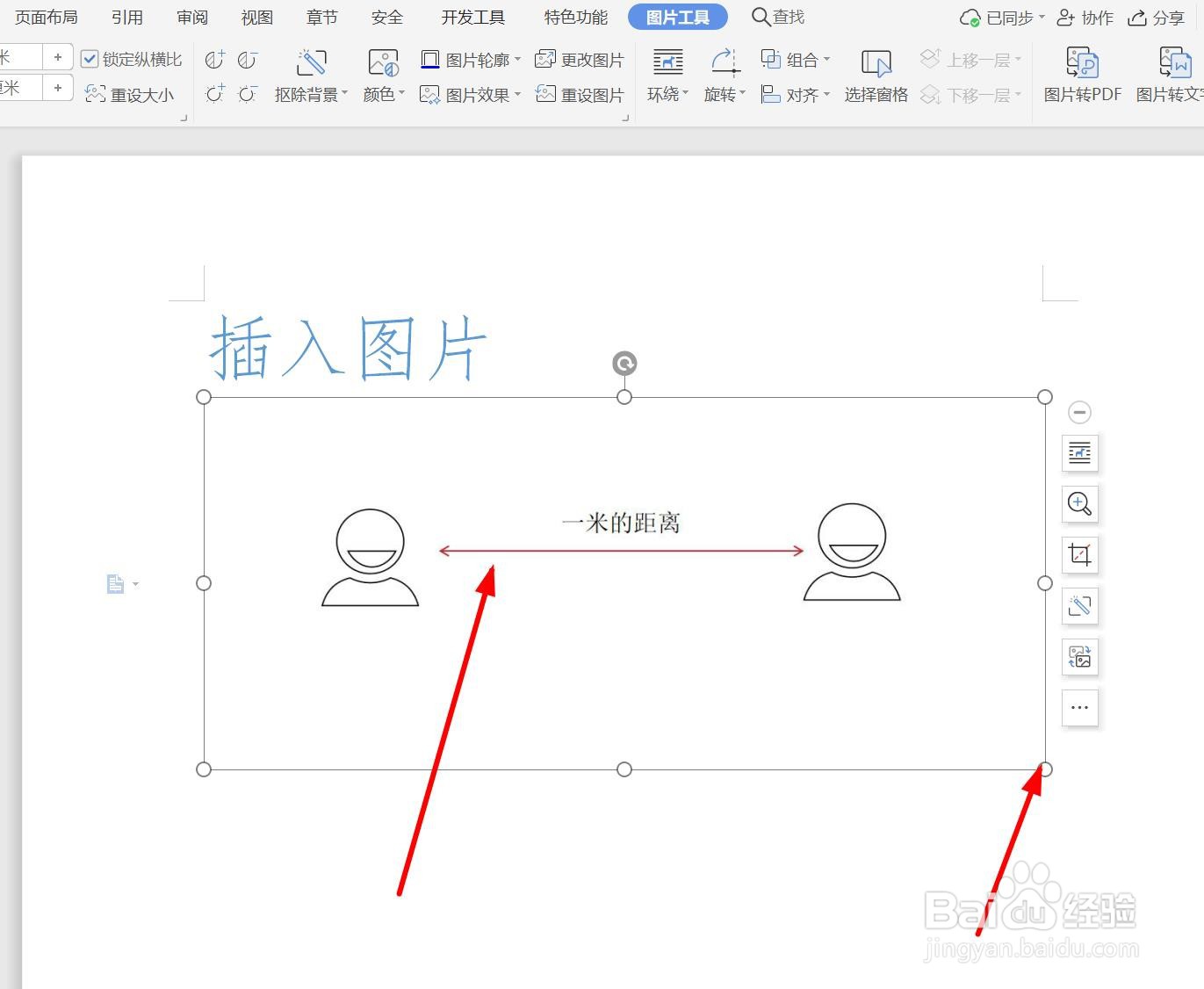Select the crop tool beside image
Screen dimensions: 1204x989
[x=1079, y=554]
